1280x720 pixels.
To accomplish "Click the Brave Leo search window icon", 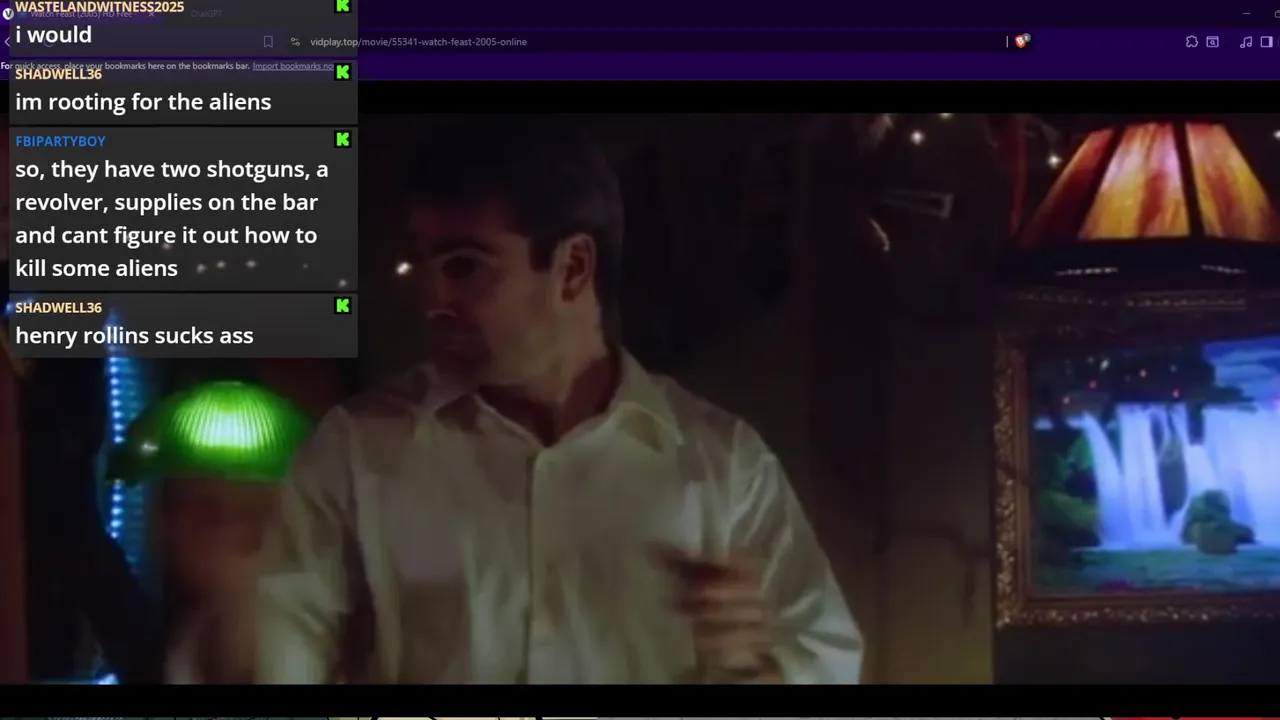I will (1213, 42).
